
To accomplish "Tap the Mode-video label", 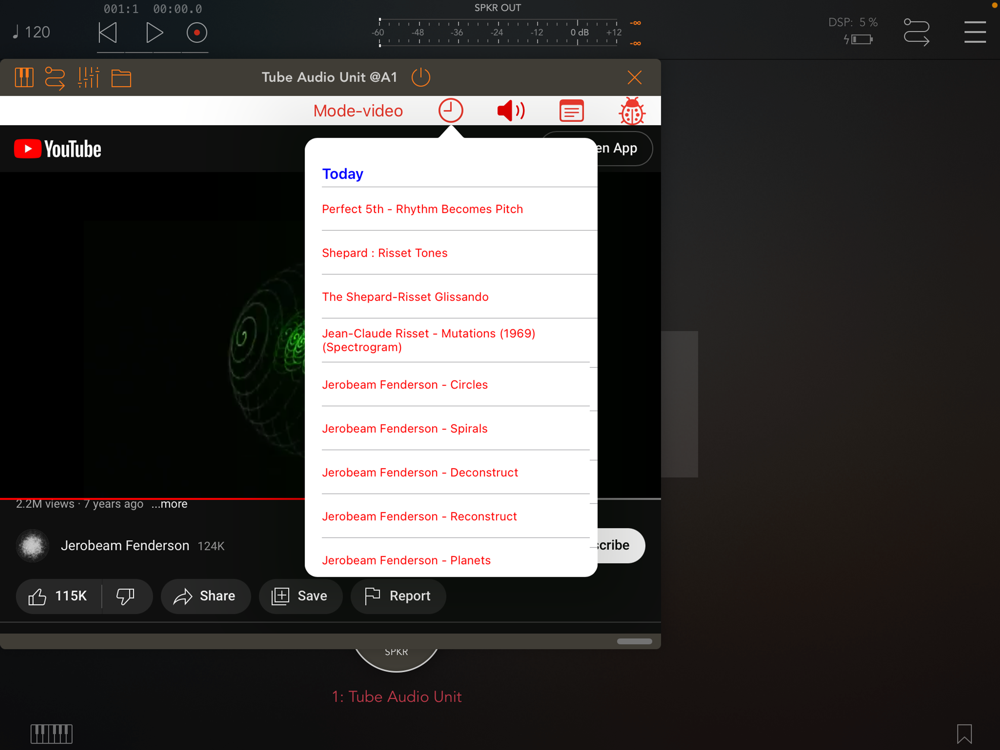I will [358, 111].
